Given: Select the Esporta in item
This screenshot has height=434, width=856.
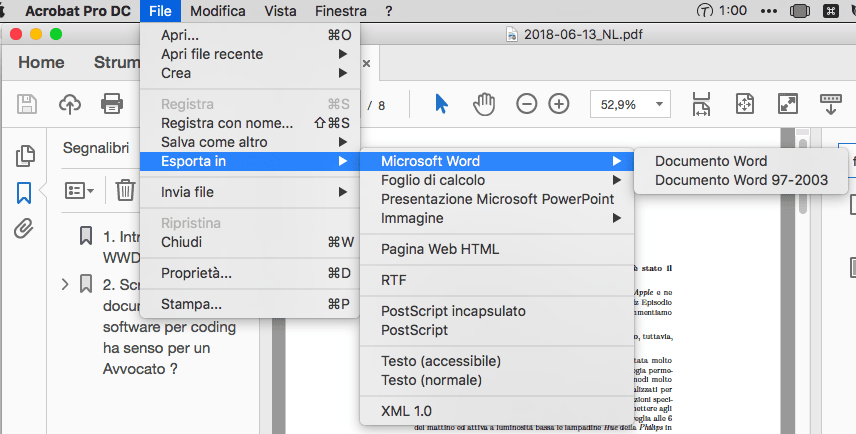Looking at the screenshot, I should (x=250, y=161).
